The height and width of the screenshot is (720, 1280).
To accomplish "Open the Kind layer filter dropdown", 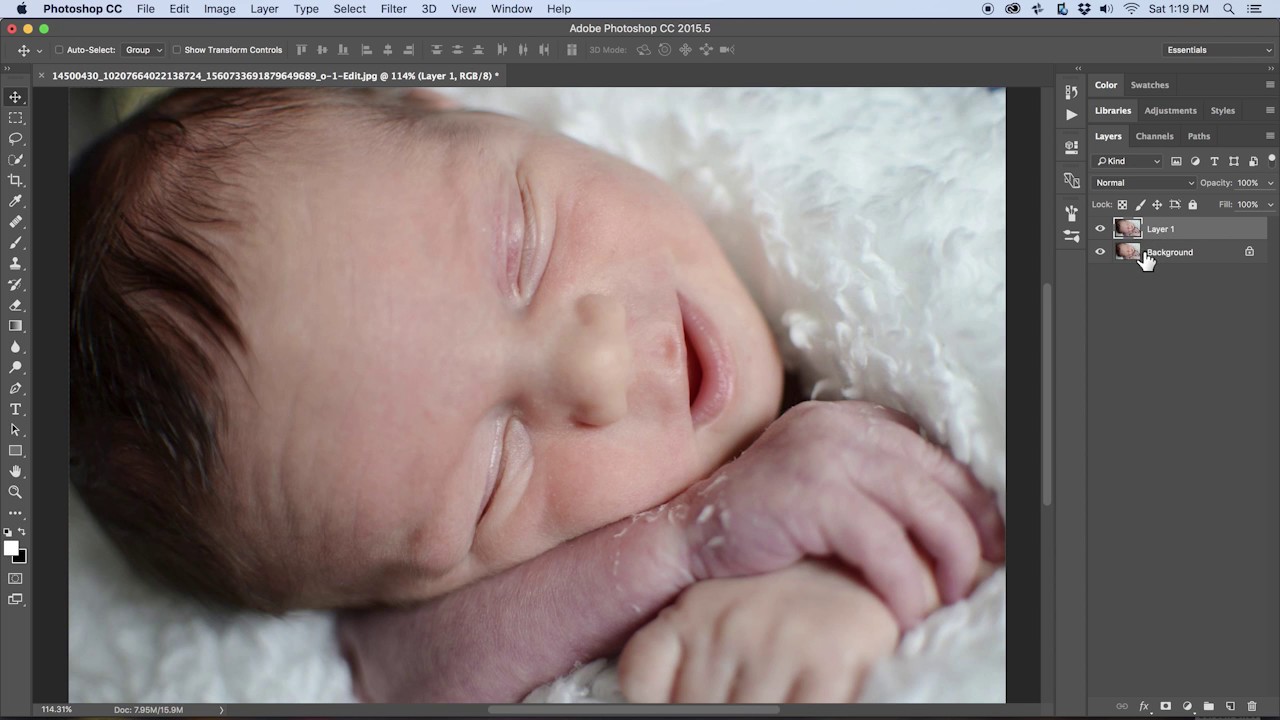I will (1129, 161).
